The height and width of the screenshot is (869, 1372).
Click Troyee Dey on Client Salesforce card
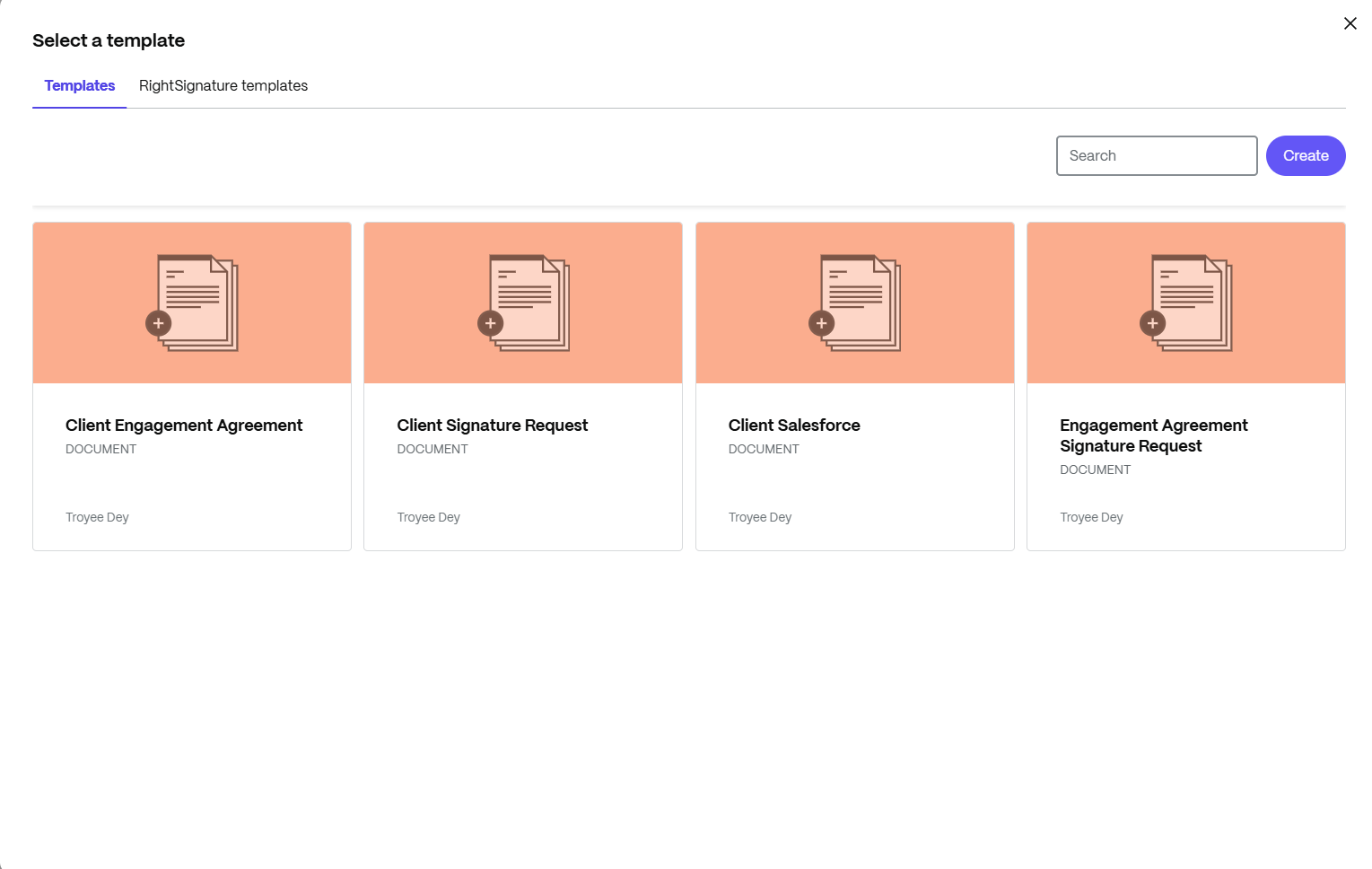pos(760,517)
